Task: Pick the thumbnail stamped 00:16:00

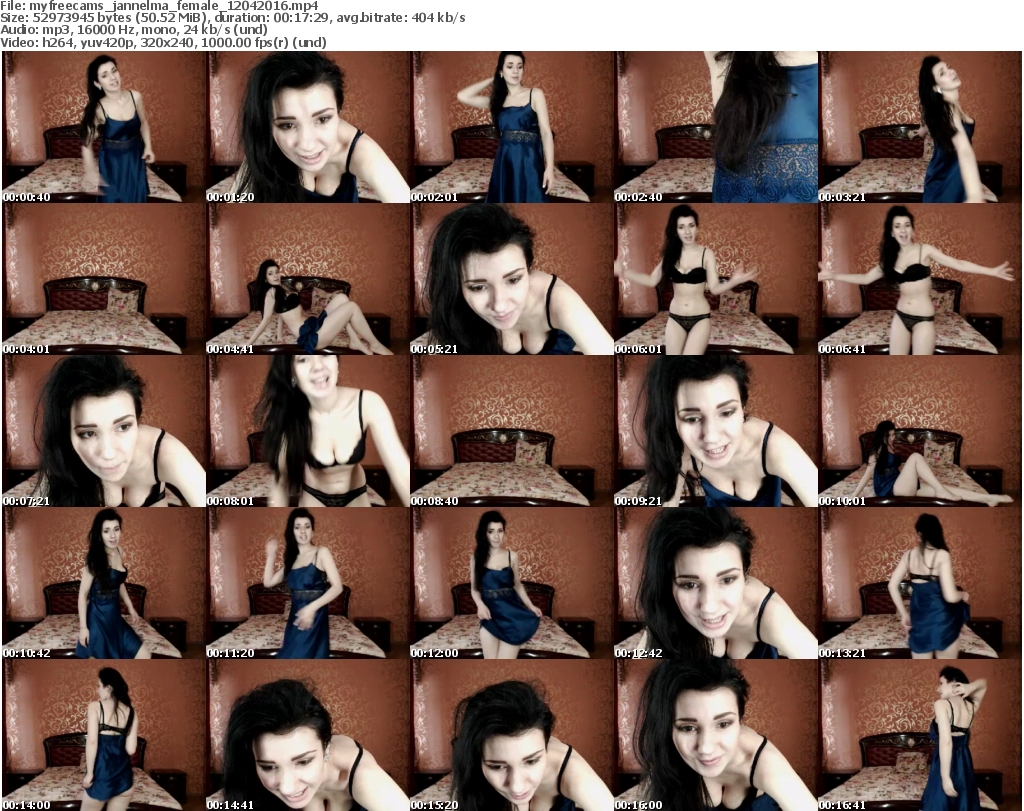Action: tap(716, 735)
